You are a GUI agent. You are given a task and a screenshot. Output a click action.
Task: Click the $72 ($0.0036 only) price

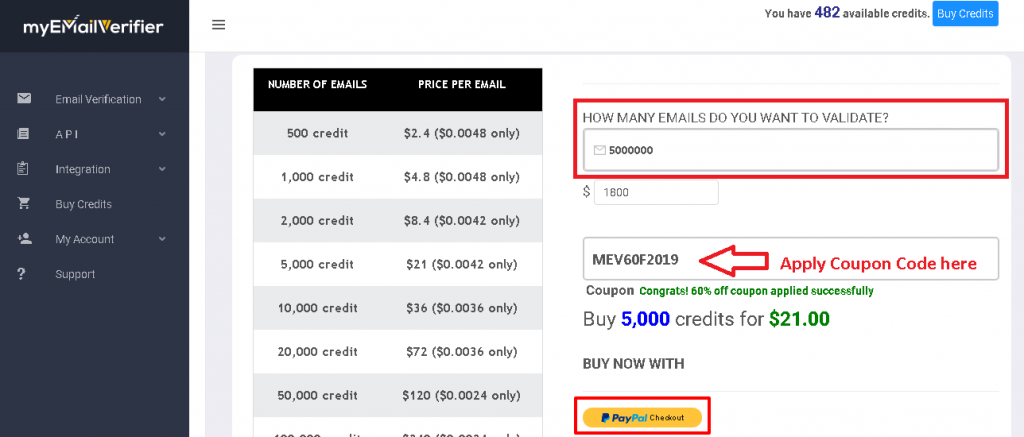tap(462, 352)
